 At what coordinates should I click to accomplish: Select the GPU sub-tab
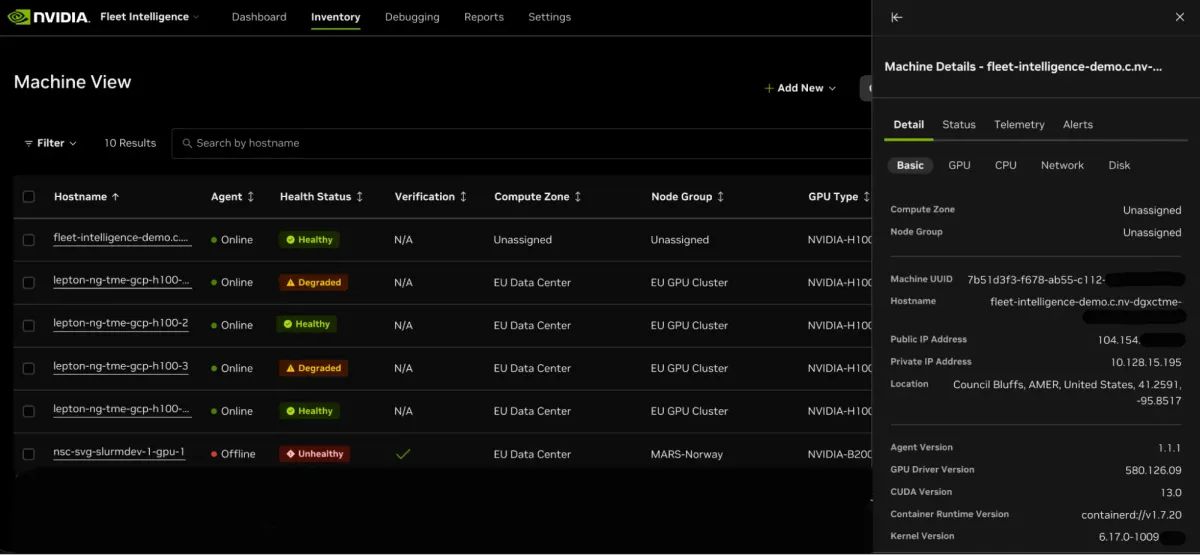pos(959,165)
